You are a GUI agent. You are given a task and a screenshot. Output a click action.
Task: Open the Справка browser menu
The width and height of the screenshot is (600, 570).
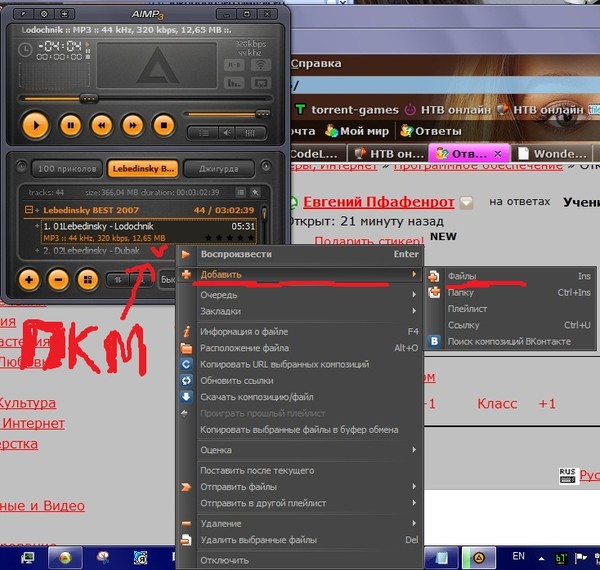316,63
